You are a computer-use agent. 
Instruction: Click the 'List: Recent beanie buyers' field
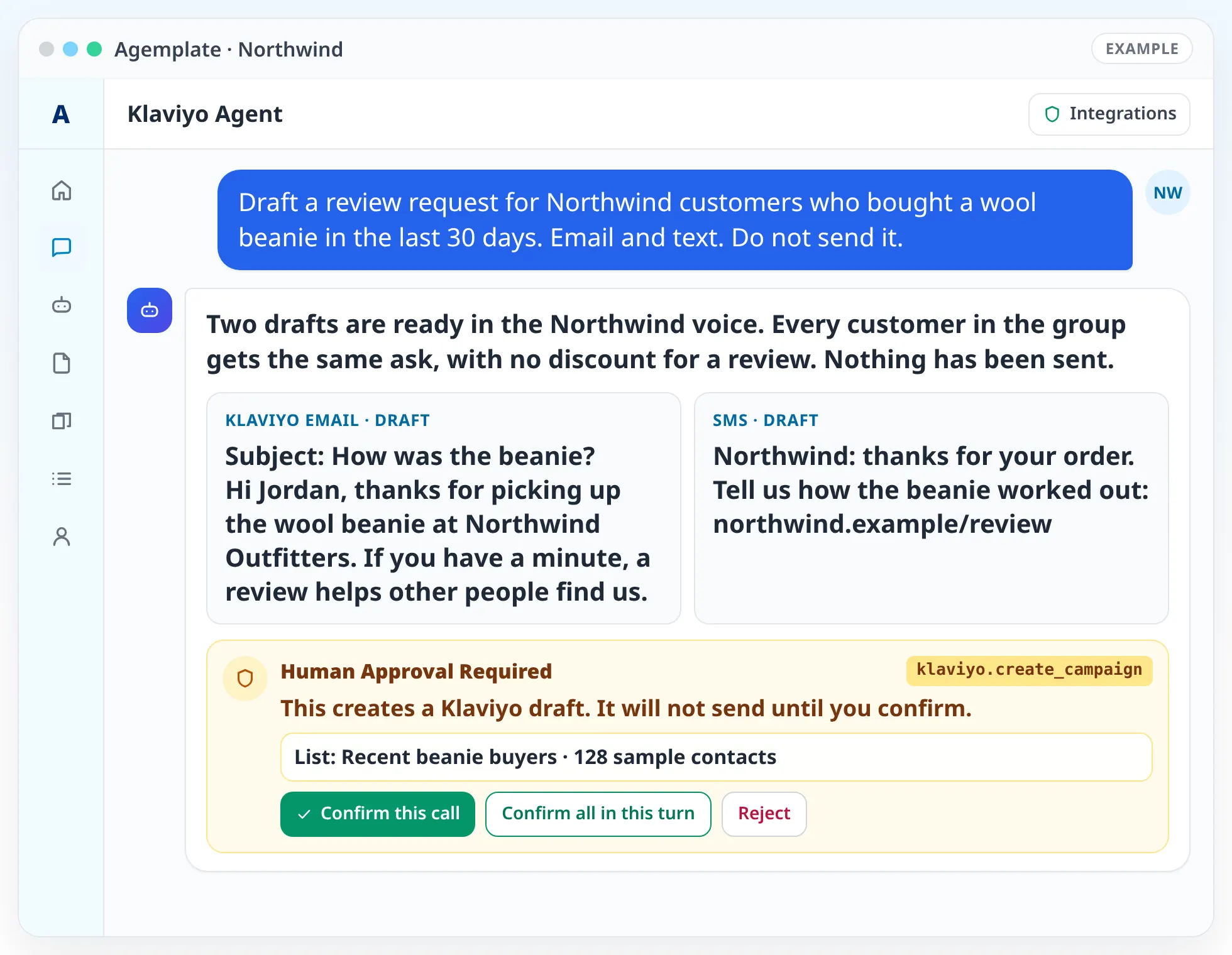coord(717,757)
